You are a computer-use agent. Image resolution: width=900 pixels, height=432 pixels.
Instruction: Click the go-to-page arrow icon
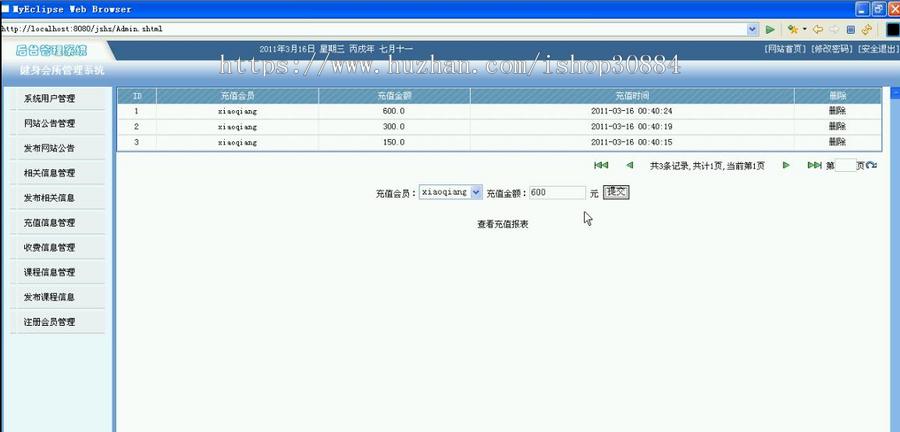871,165
